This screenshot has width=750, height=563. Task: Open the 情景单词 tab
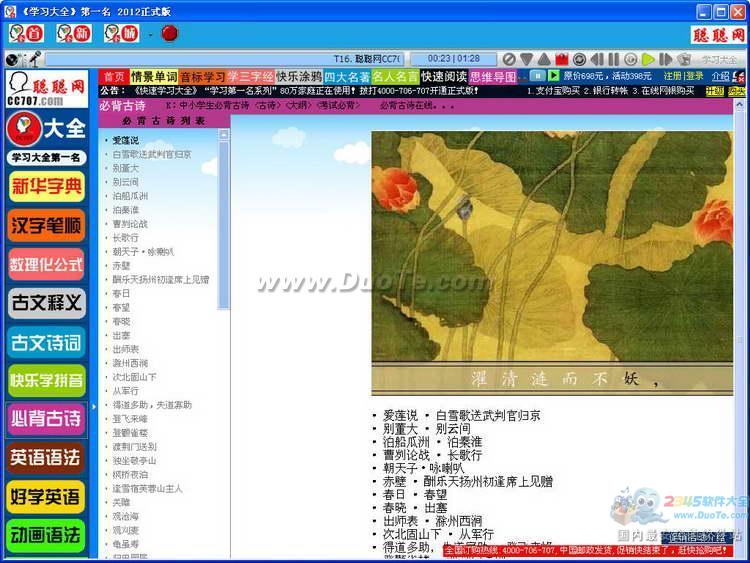coord(154,77)
